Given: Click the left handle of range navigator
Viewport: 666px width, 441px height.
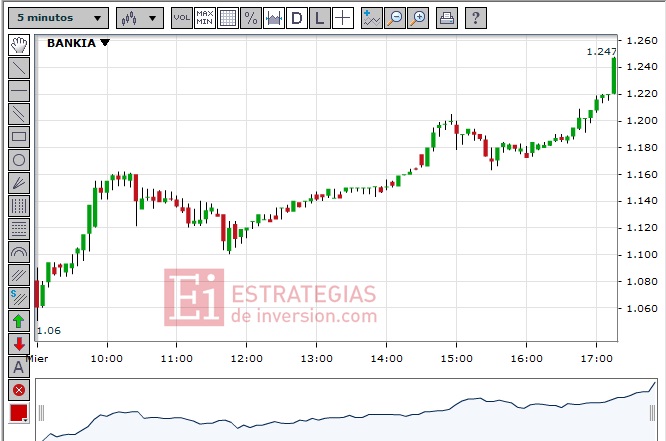Looking at the screenshot, I should 41,413.
